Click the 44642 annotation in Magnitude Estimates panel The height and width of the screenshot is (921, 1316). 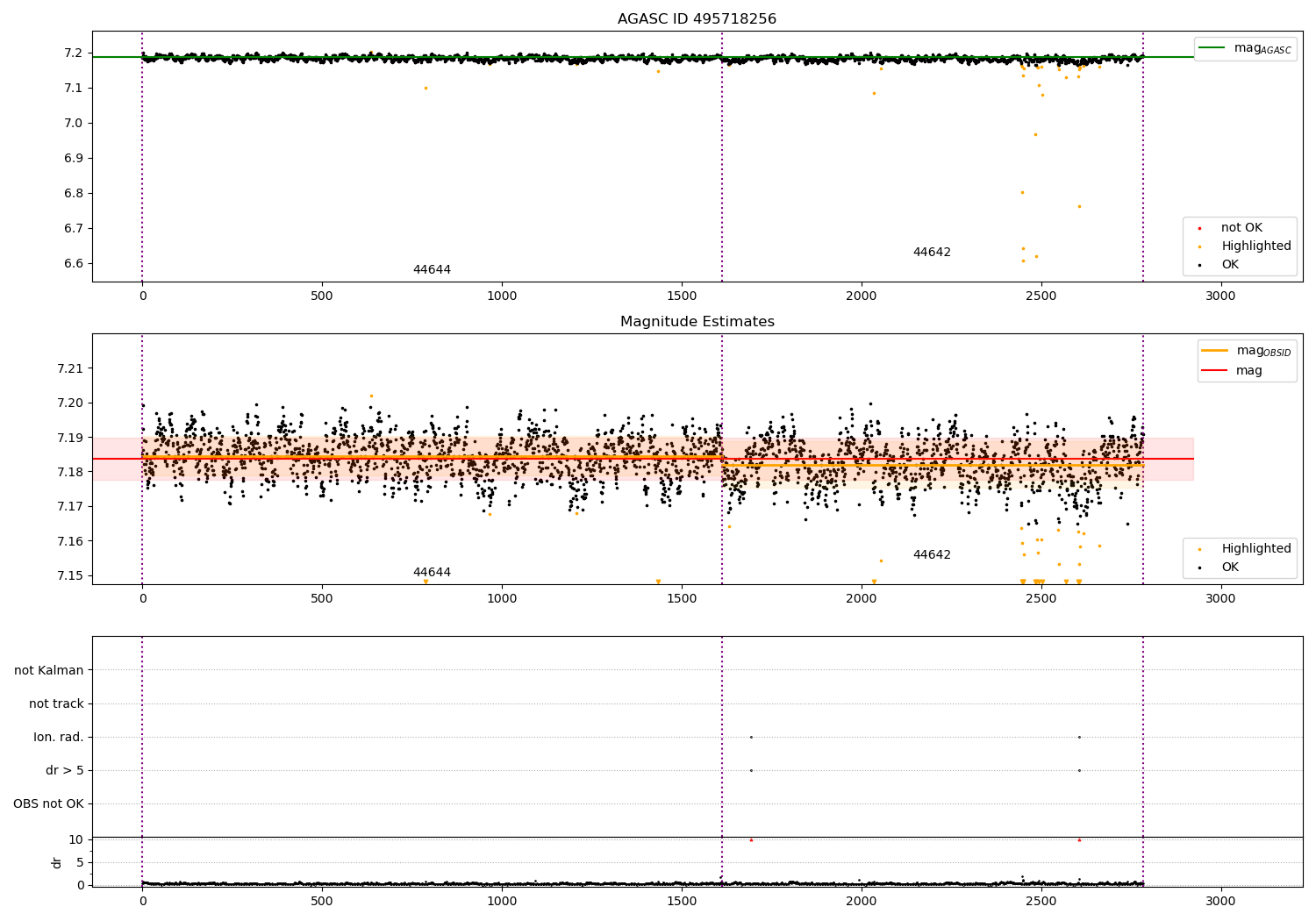(932, 555)
